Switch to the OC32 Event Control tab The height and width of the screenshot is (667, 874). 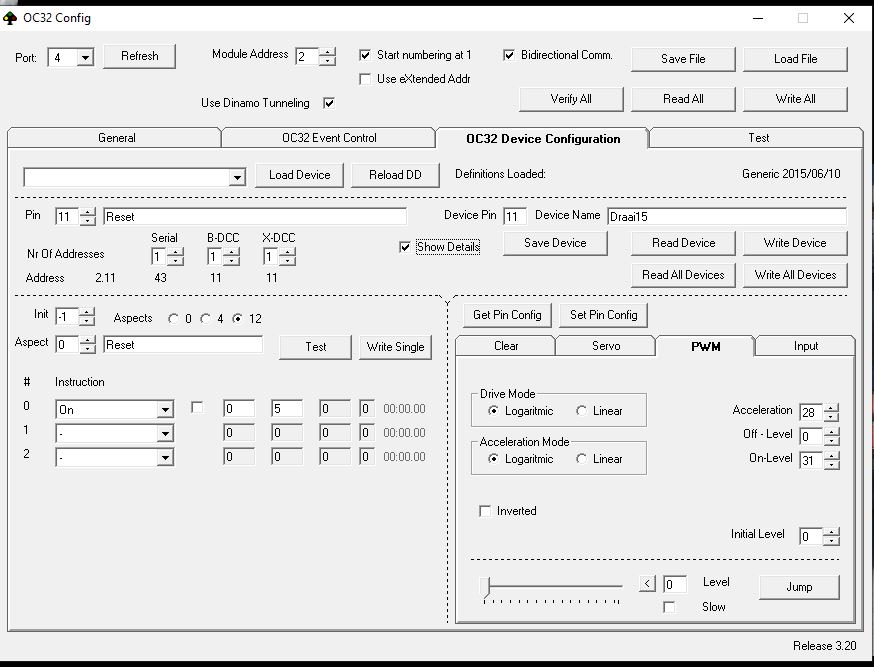pyautogui.click(x=328, y=138)
